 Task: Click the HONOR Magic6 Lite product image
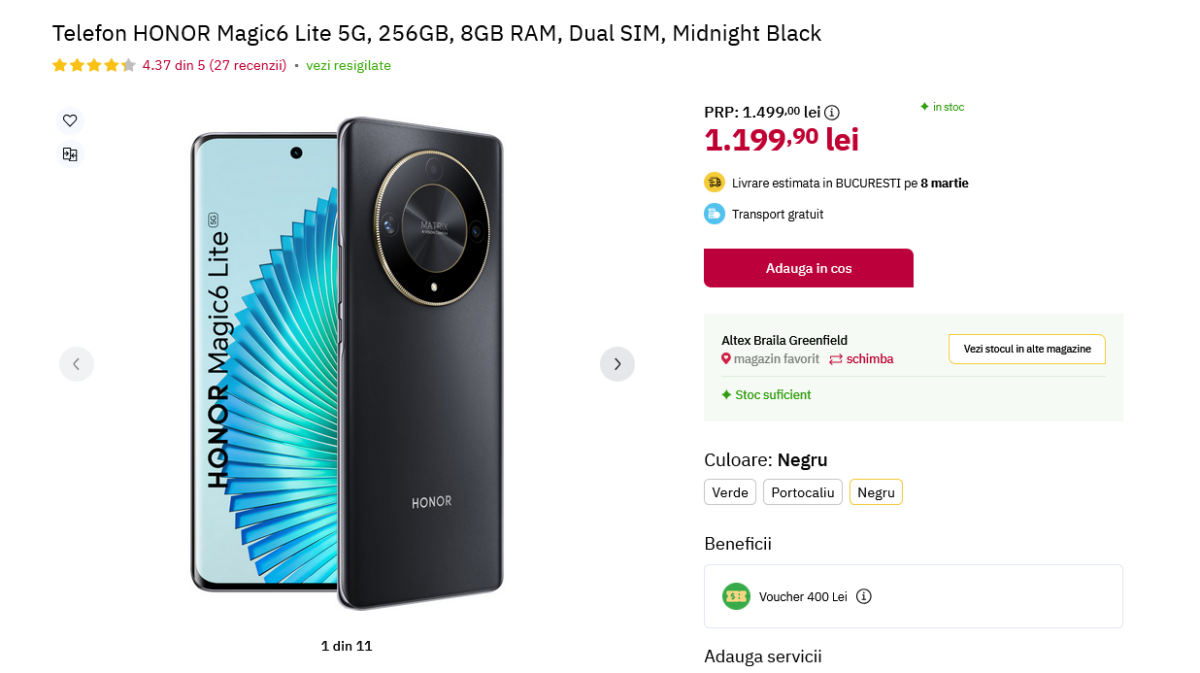click(x=347, y=364)
